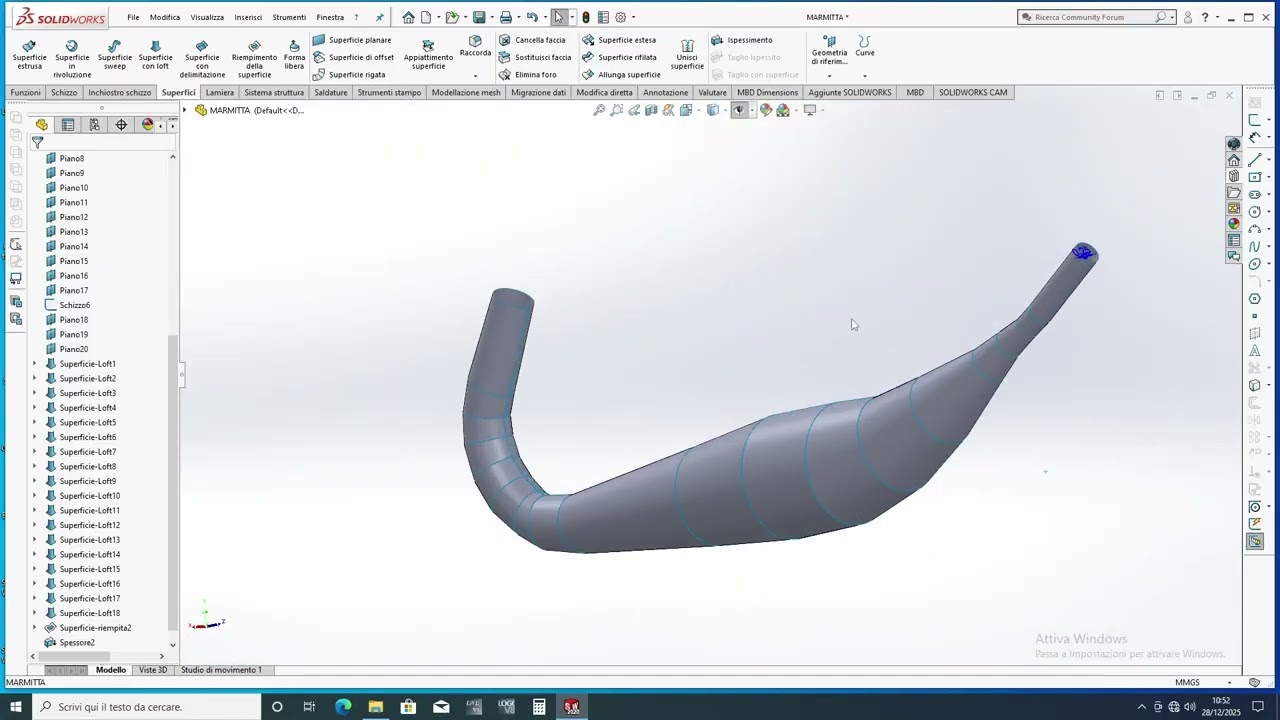Screen dimensions: 1280x720
Task: Choose the Sostituisci faccia command
Action: [535, 57]
